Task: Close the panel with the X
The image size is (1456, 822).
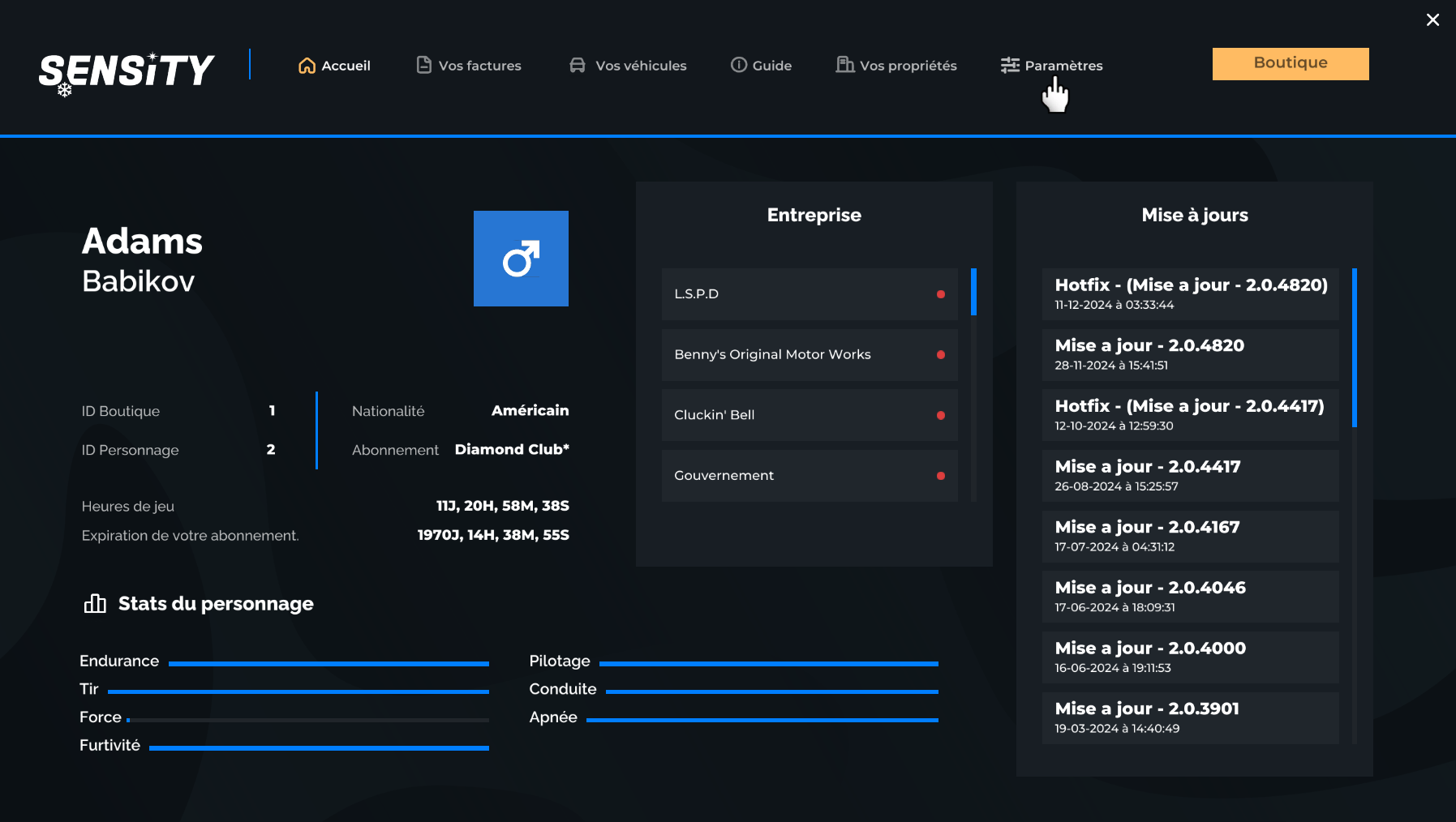Action: [1433, 19]
